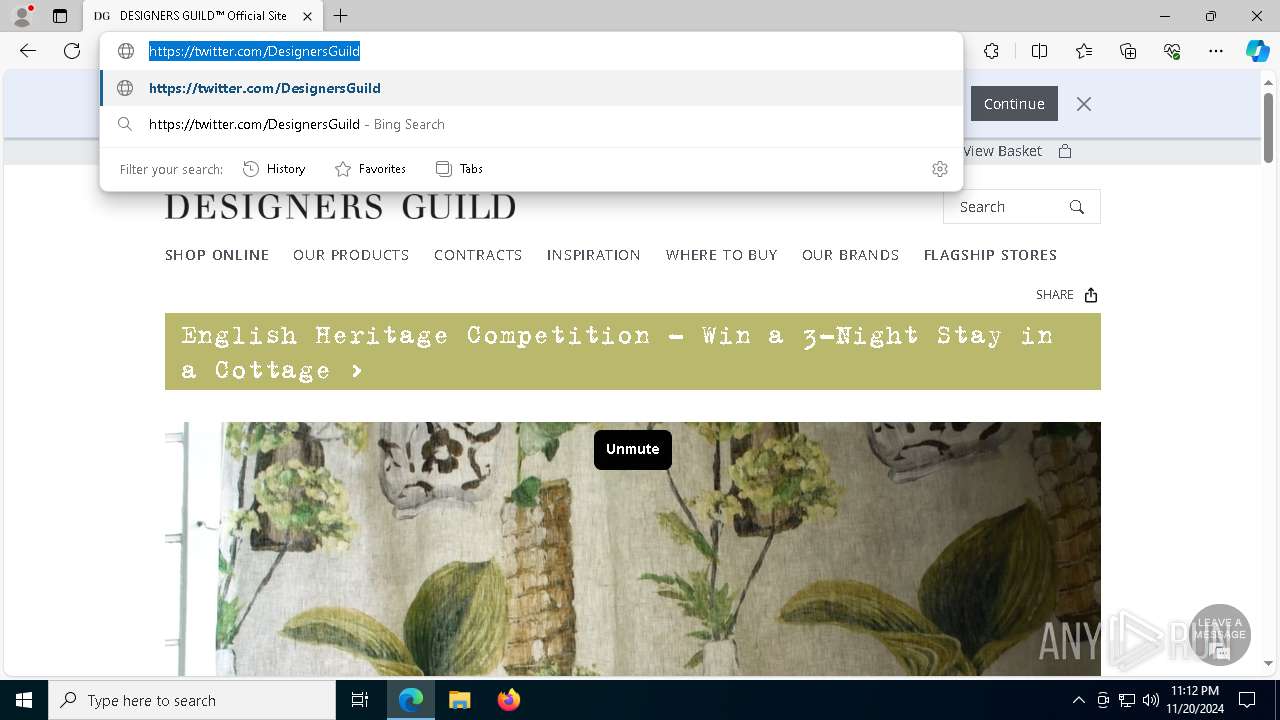Open the Windows Start menu
1280x720 pixels.
24,700
